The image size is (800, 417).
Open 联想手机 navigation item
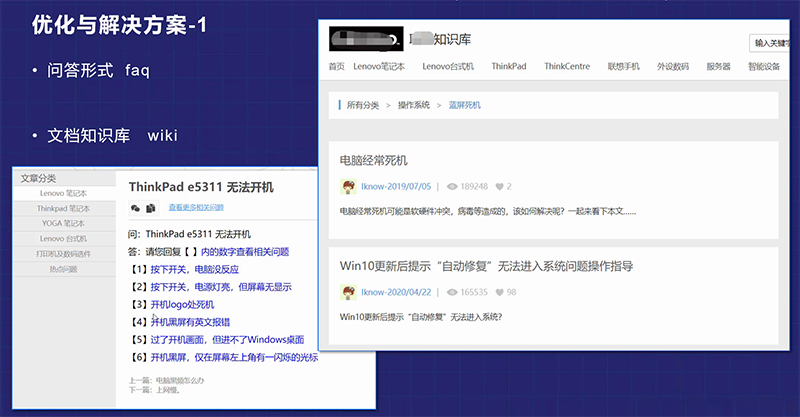click(x=623, y=66)
